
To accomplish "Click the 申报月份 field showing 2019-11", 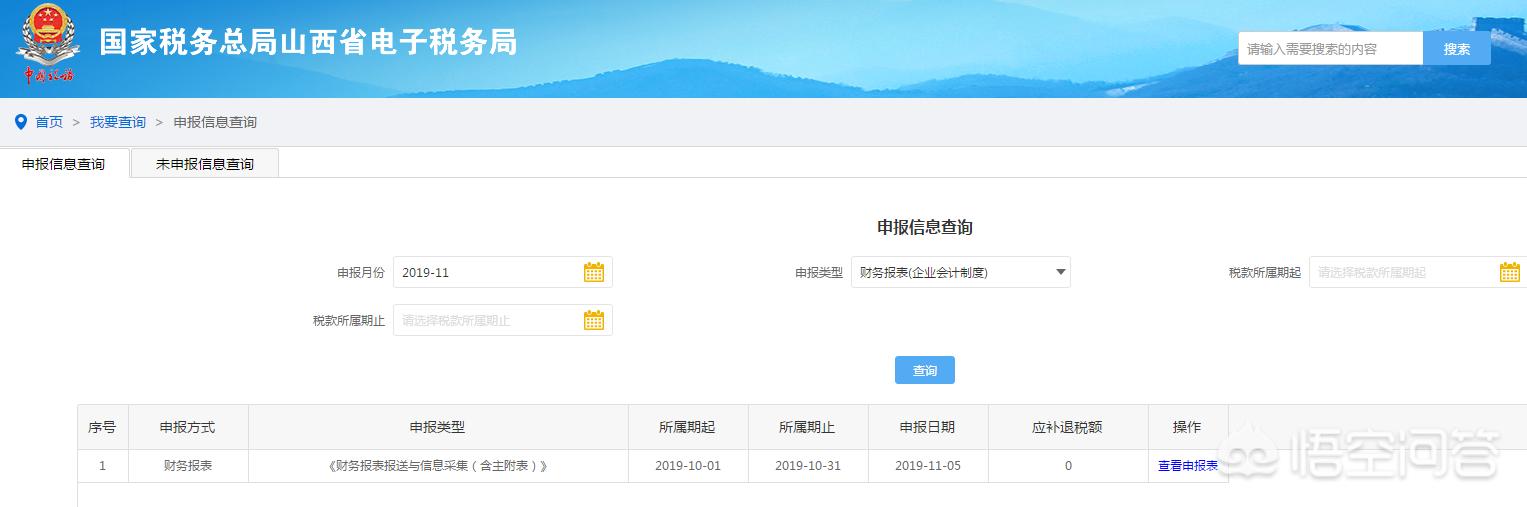I will click(x=503, y=272).
